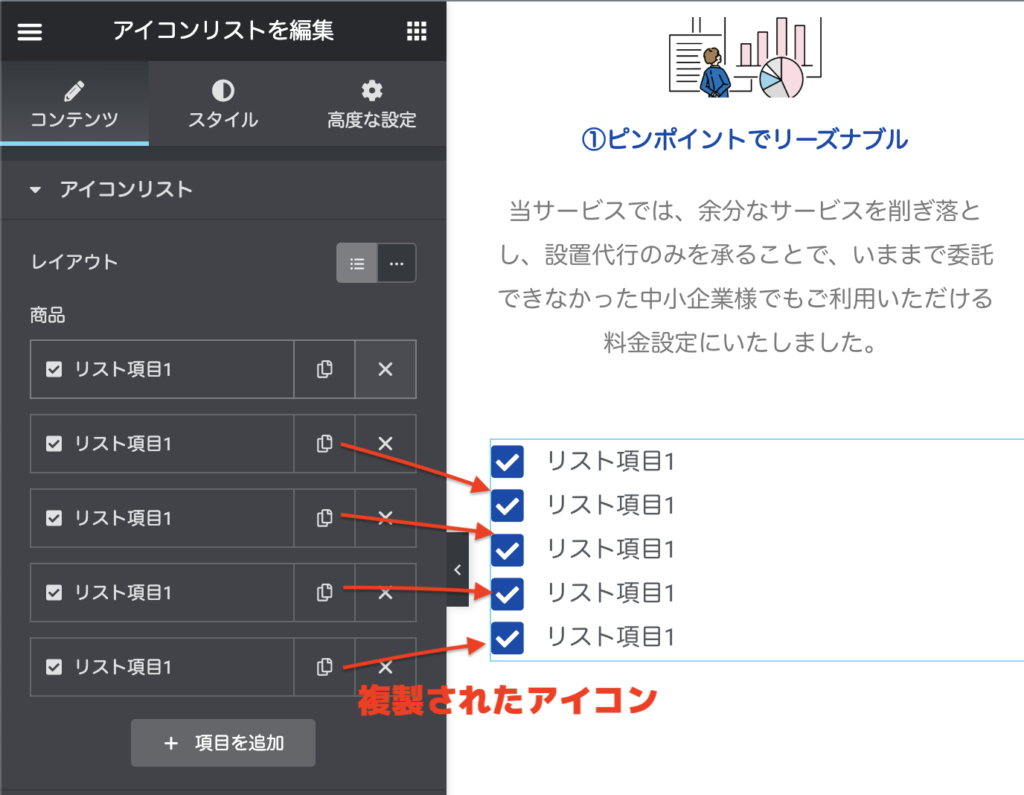Click the レイアウト label
This screenshot has height=795, width=1024.
click(74, 262)
